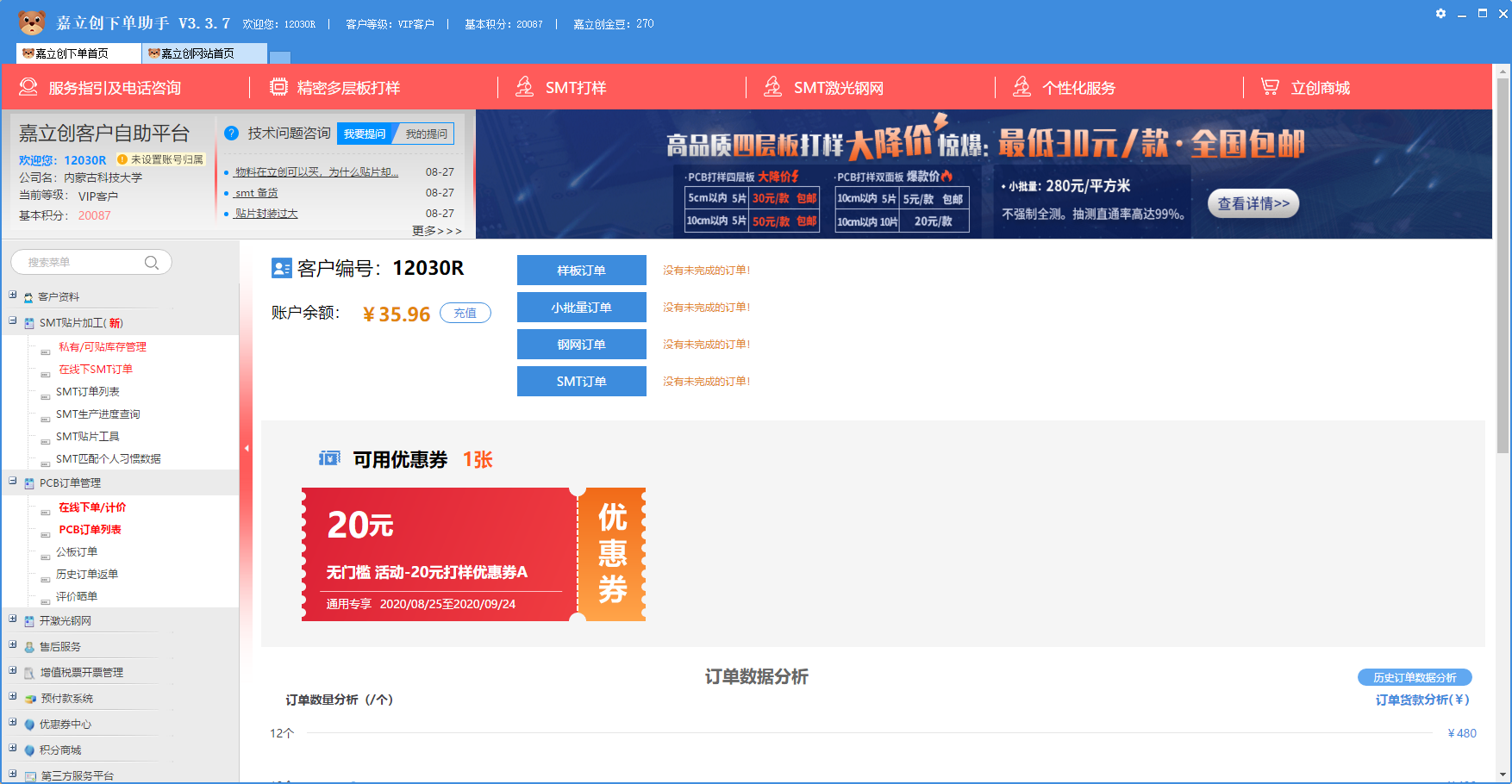
Task: Expand the 积分商城 tree node
Action: point(12,748)
